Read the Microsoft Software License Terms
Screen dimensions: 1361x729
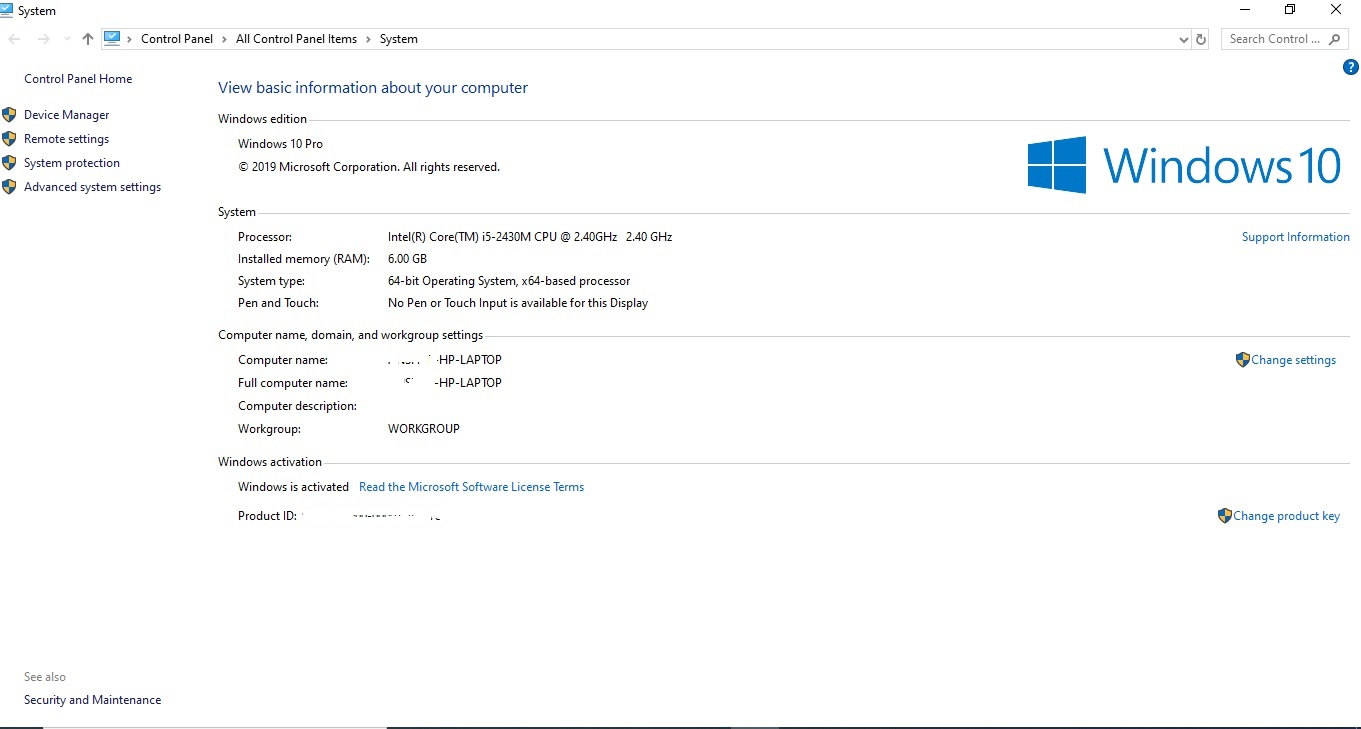click(471, 487)
